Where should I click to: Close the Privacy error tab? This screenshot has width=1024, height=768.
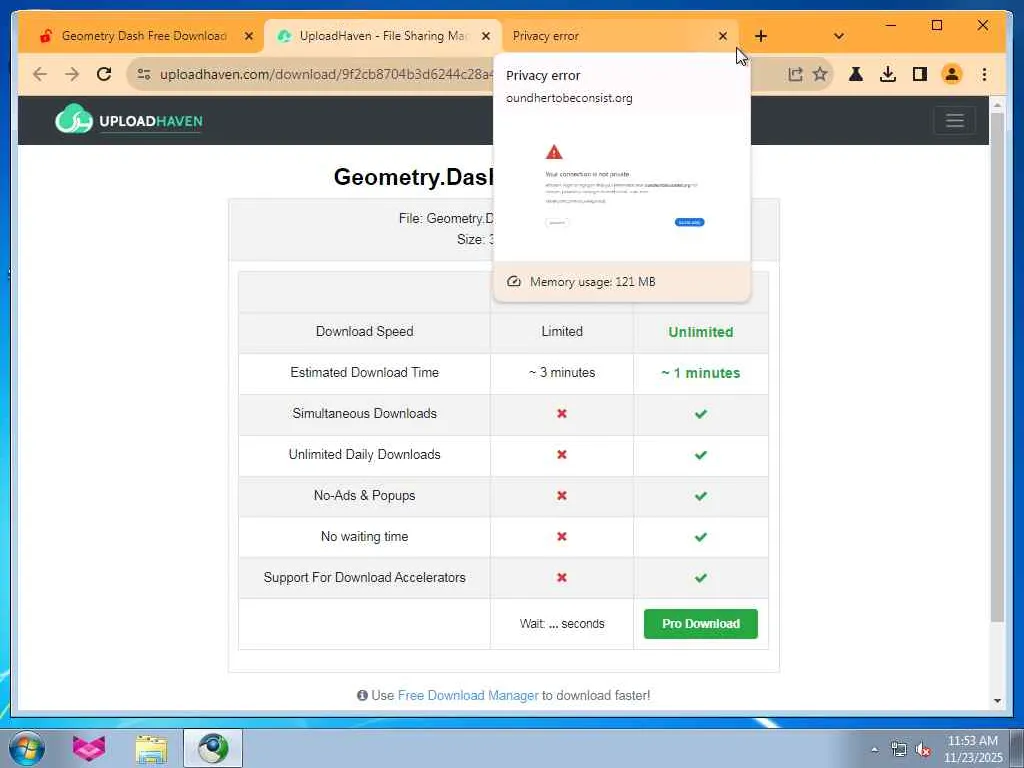723,36
